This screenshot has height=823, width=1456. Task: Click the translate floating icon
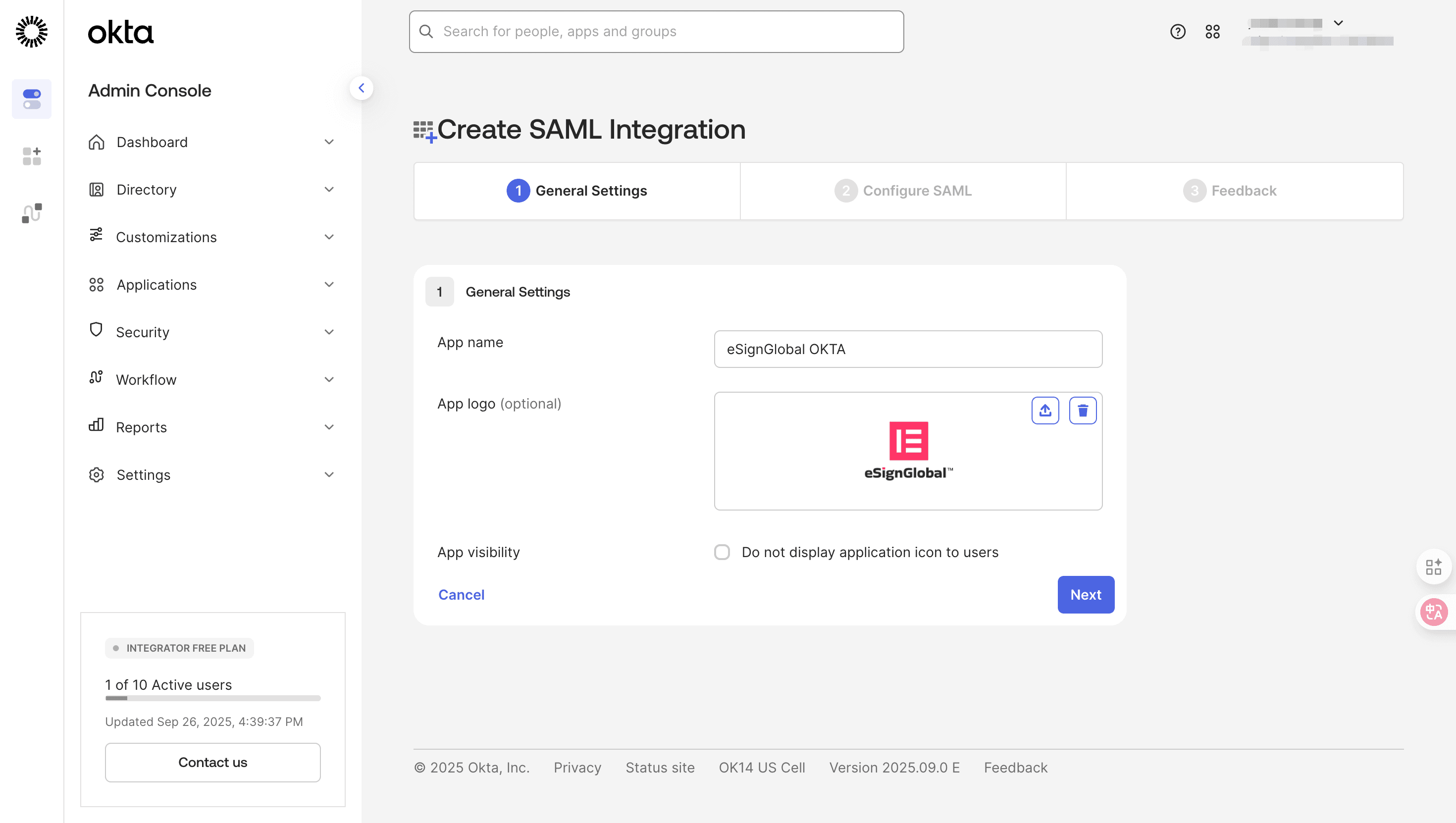1433,612
